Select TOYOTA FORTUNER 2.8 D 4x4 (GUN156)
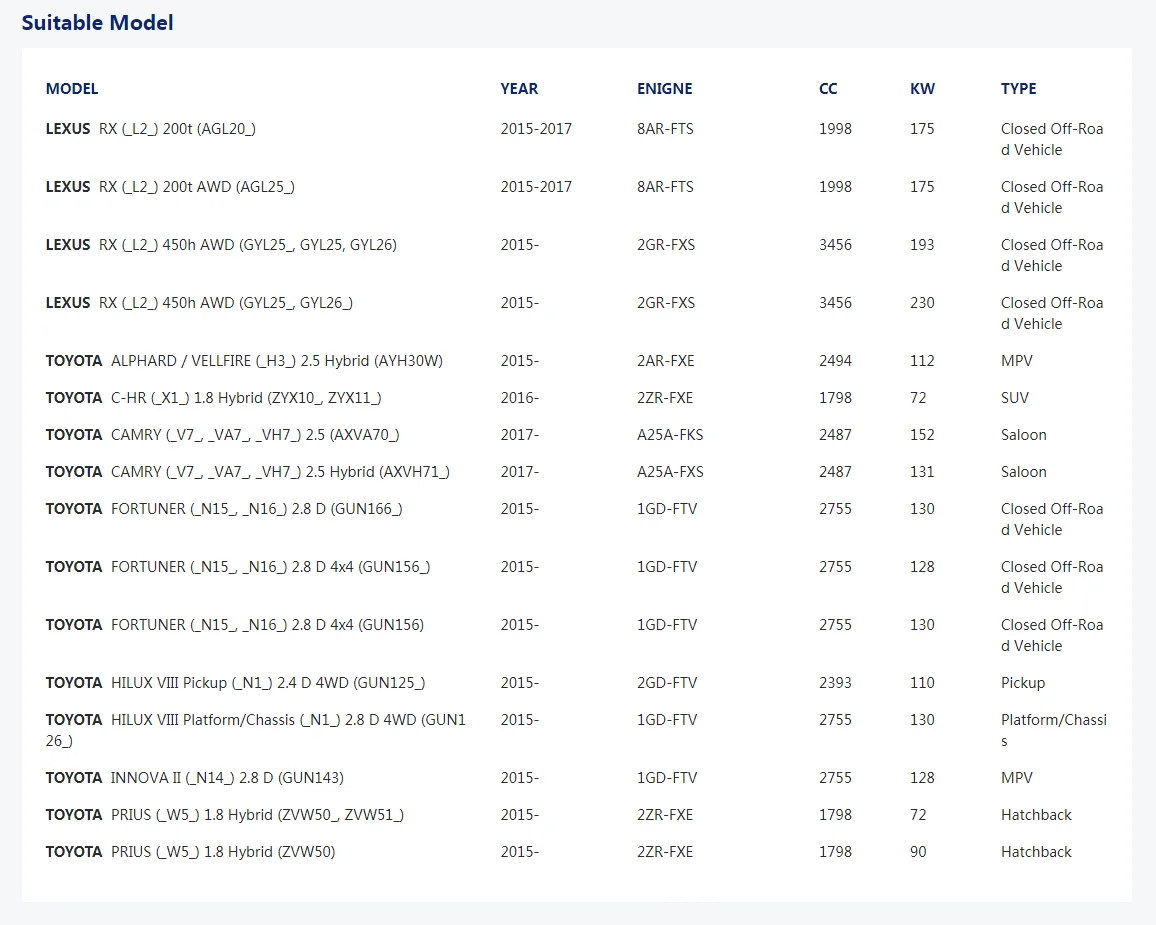Image resolution: width=1156 pixels, height=925 pixels. pyautogui.click(x=234, y=625)
